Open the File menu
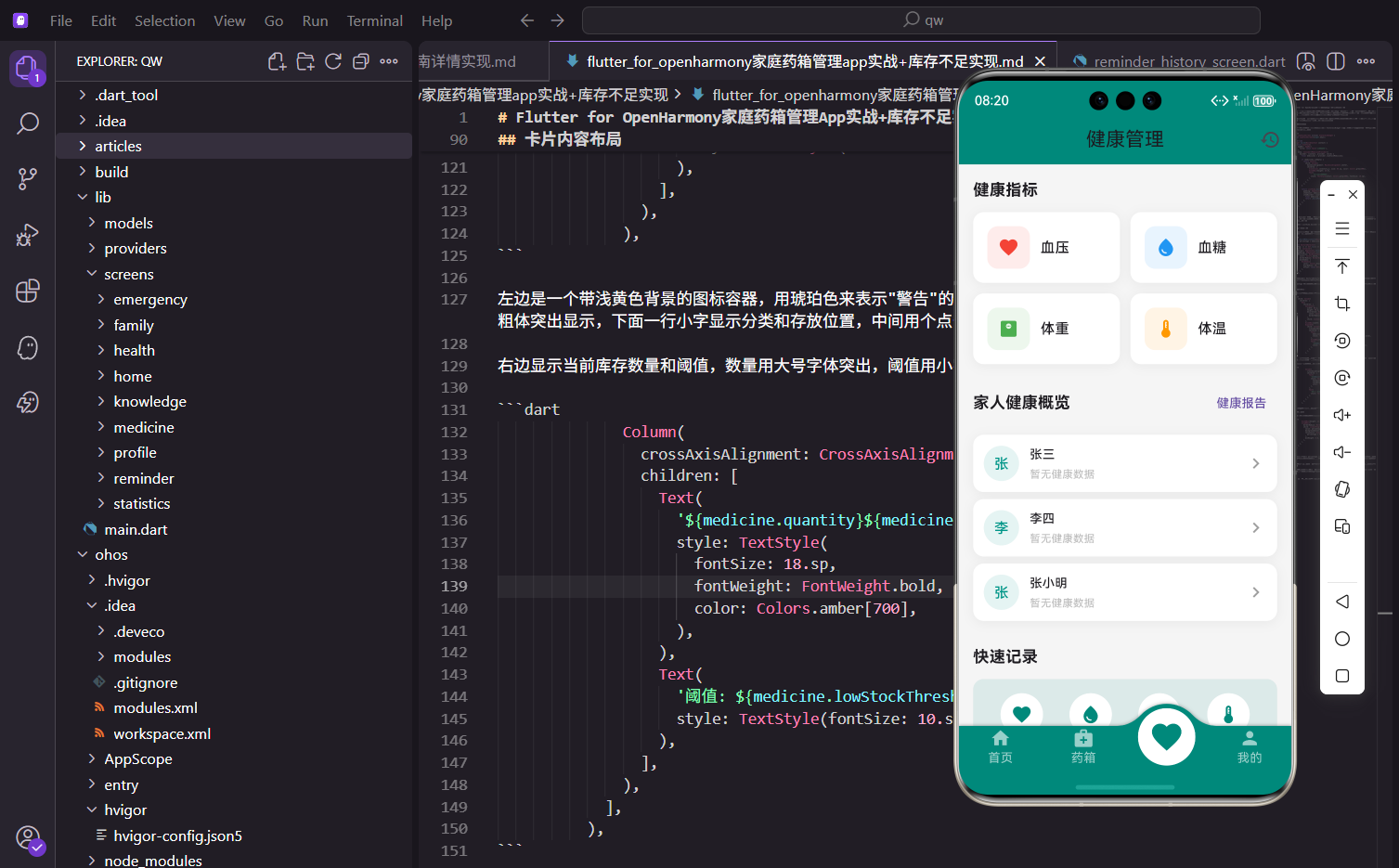 [x=61, y=20]
